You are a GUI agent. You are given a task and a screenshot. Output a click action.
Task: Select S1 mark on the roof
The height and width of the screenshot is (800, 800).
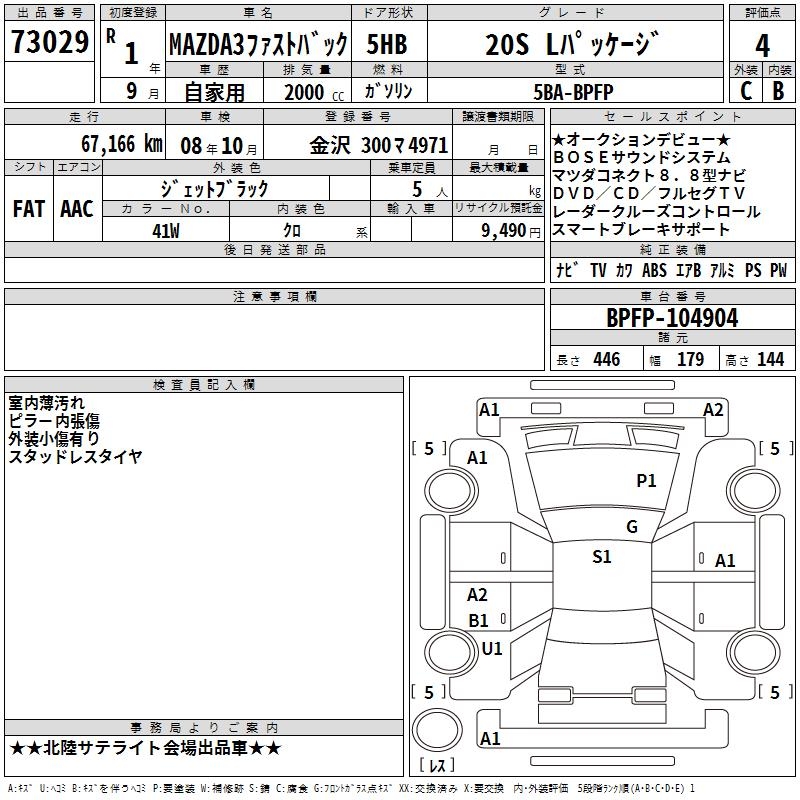pos(602,556)
